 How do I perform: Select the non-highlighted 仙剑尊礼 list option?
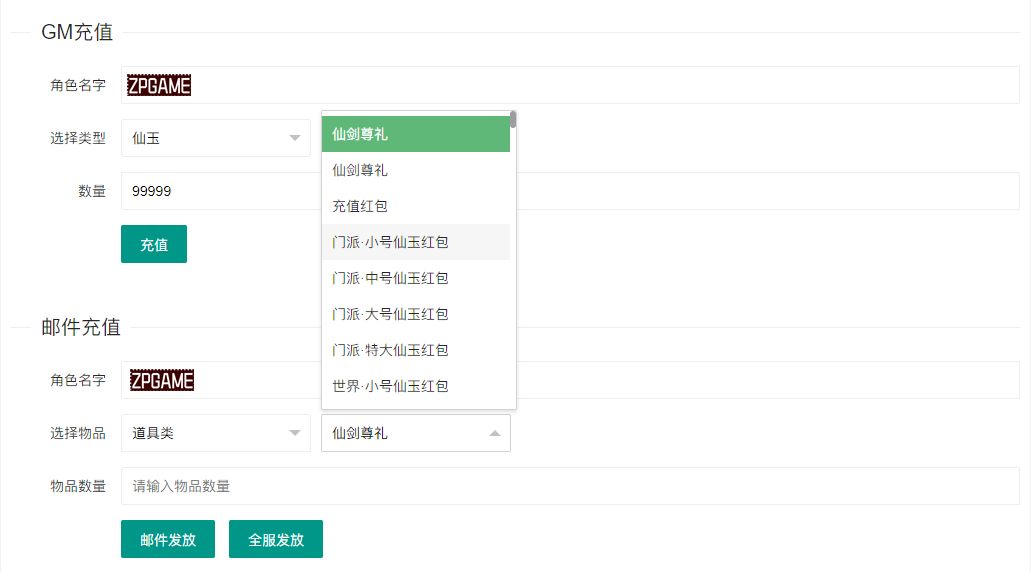tap(415, 170)
